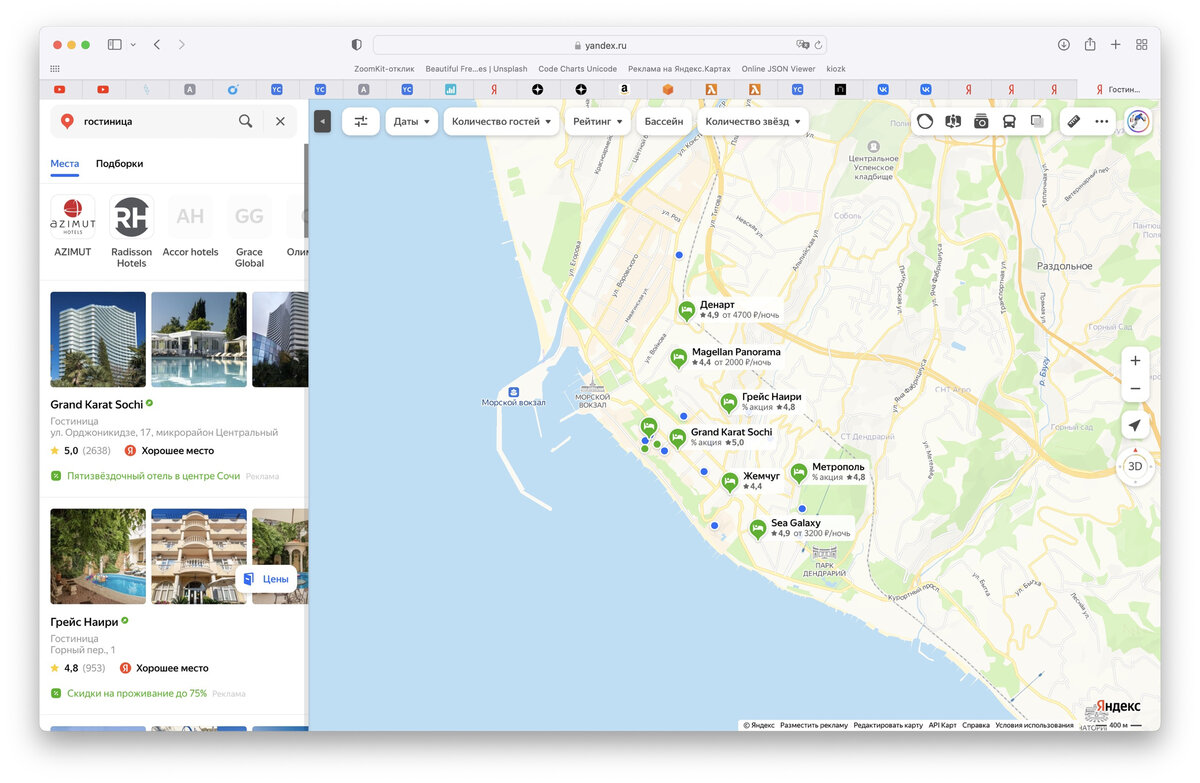This screenshot has height=783, width=1200.
Task: Click Грейс Наири map pin
Action: coord(729,402)
